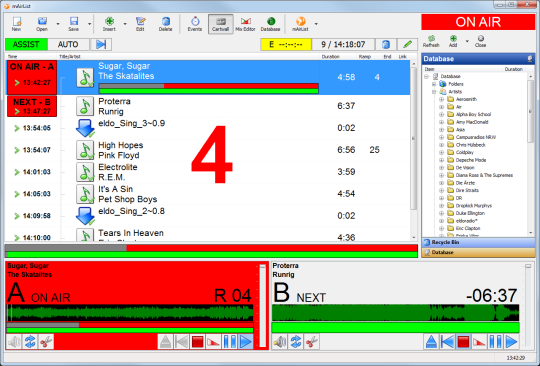Select the Dire Straits folder
The width and height of the screenshot is (540, 366).
(x=467, y=190)
